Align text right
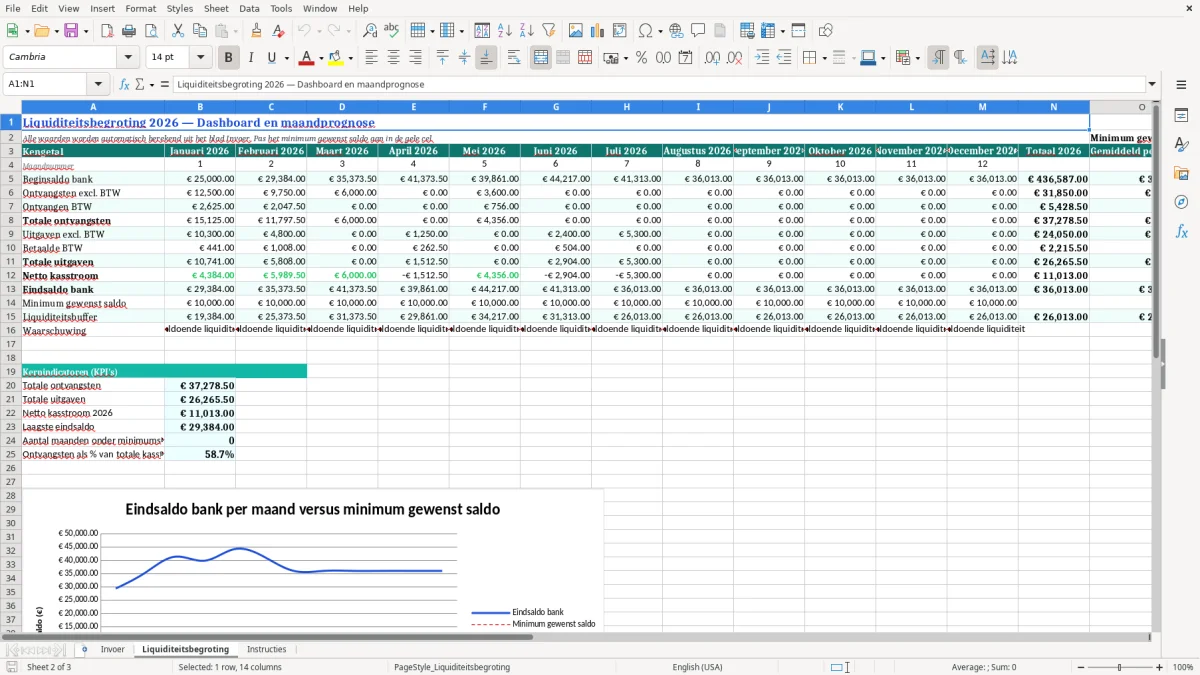Image resolution: width=1200 pixels, height=675 pixels. coord(415,58)
